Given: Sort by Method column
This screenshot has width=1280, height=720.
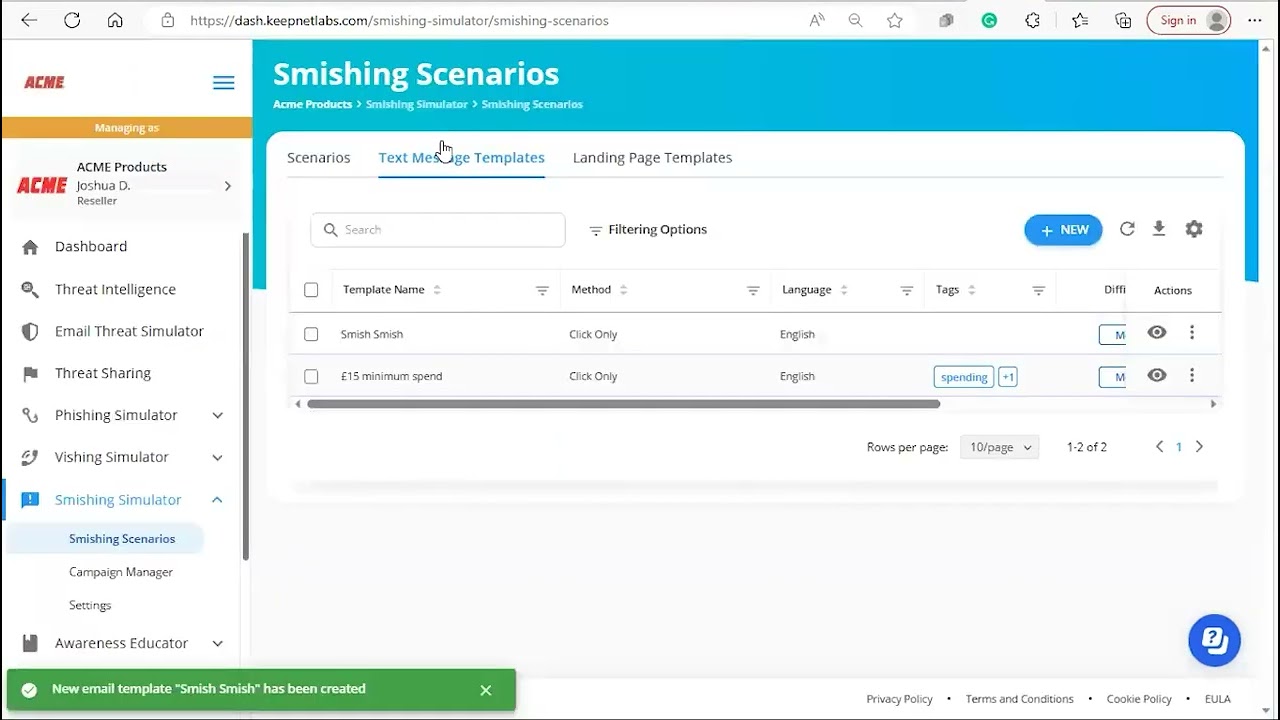Looking at the screenshot, I should point(623,290).
